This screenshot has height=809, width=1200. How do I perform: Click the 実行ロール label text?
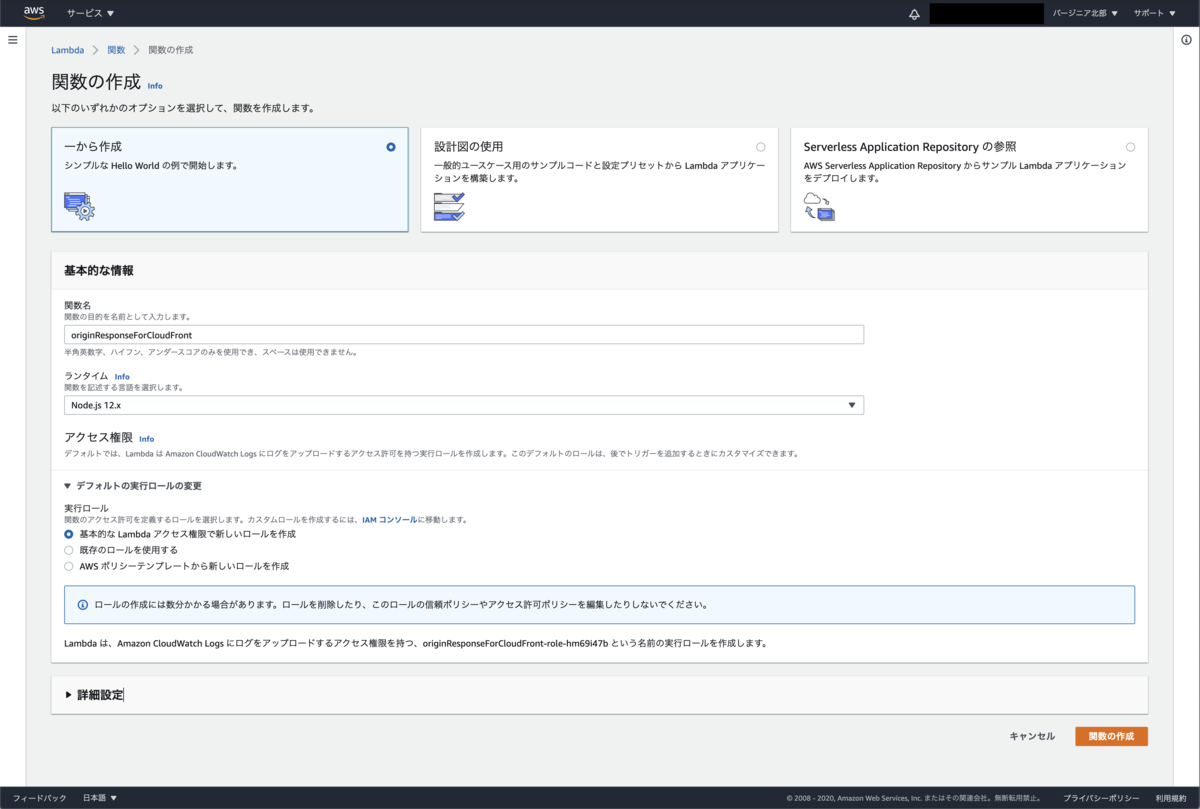(x=86, y=508)
